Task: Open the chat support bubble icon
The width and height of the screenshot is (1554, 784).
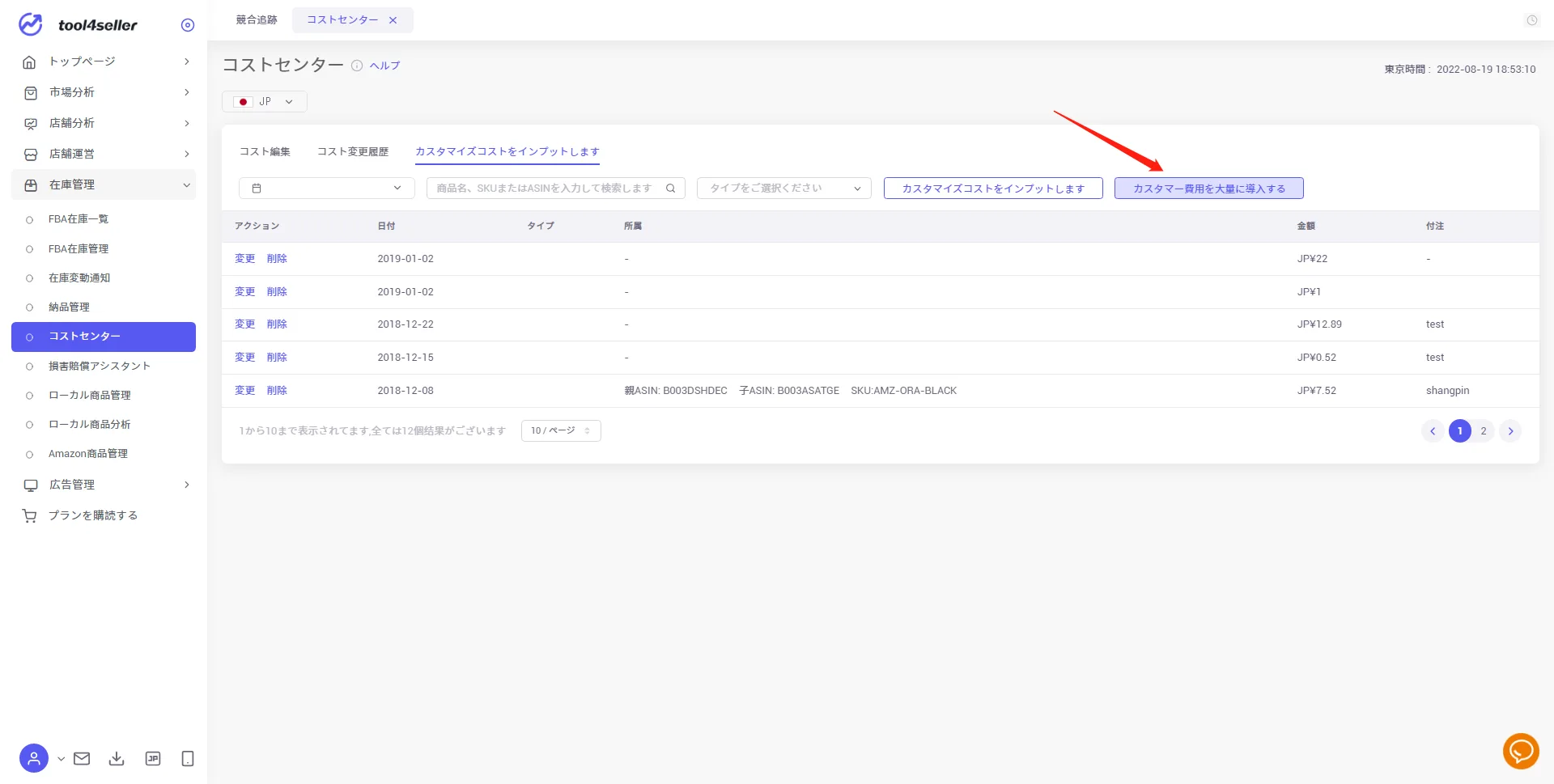Action: tap(1521, 751)
